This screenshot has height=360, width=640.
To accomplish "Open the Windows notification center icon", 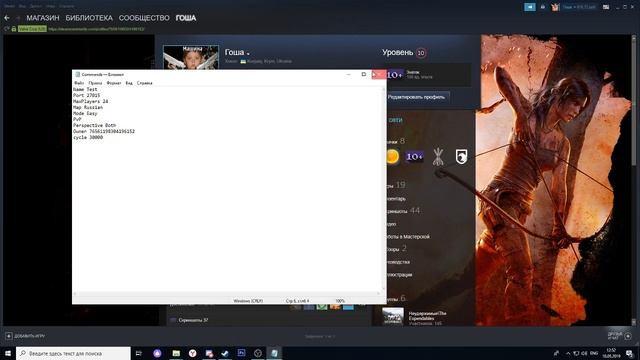I will tap(629, 353).
